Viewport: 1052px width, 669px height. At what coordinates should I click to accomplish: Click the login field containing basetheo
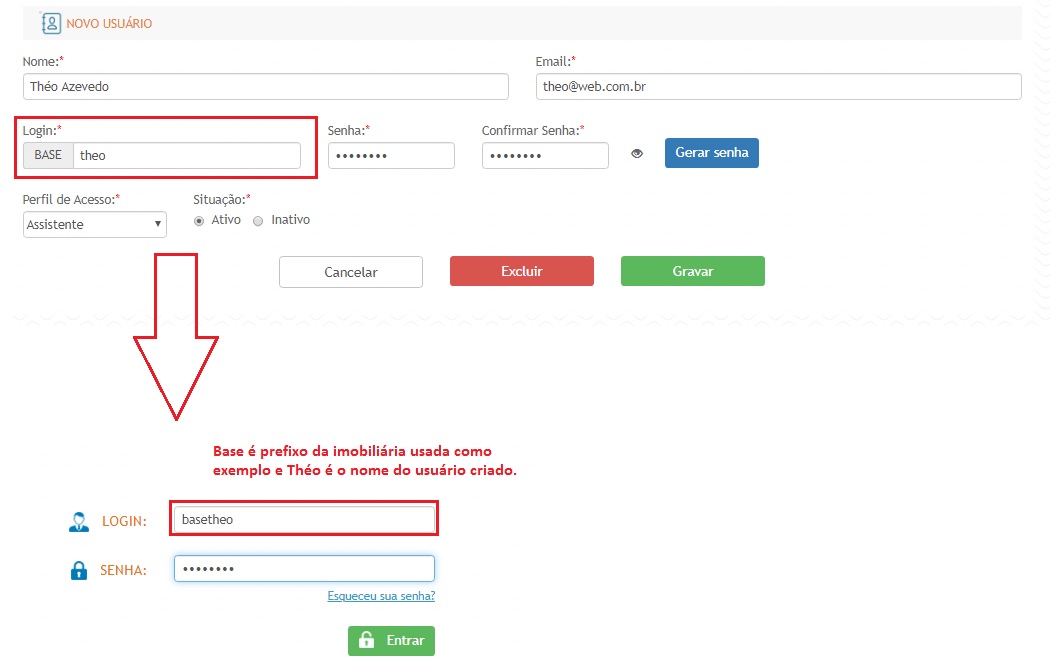(x=304, y=520)
